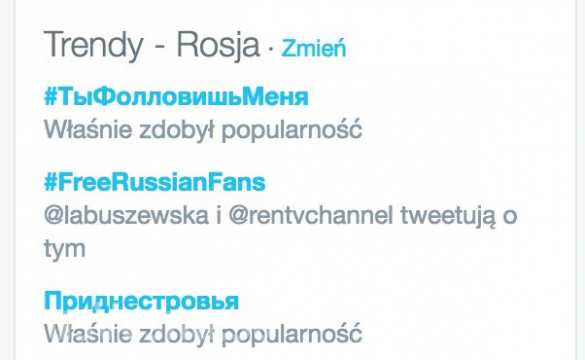Click the @labuszewska mention
The width and height of the screenshot is (585, 360).
point(126,215)
